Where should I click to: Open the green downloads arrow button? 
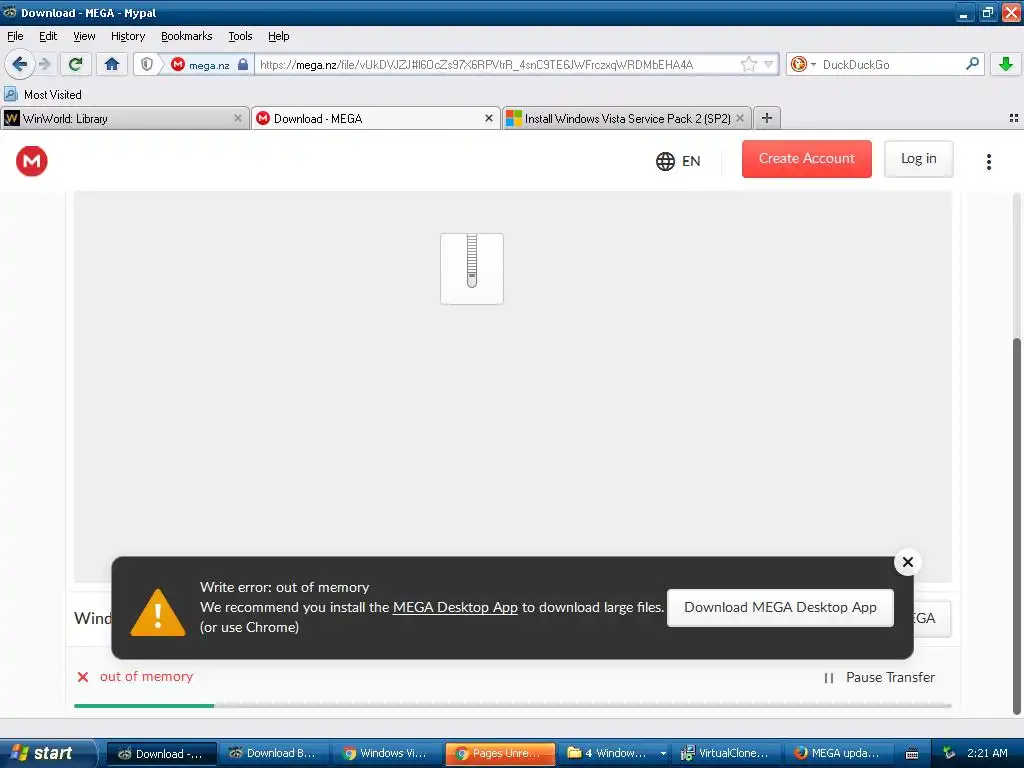tap(1006, 64)
